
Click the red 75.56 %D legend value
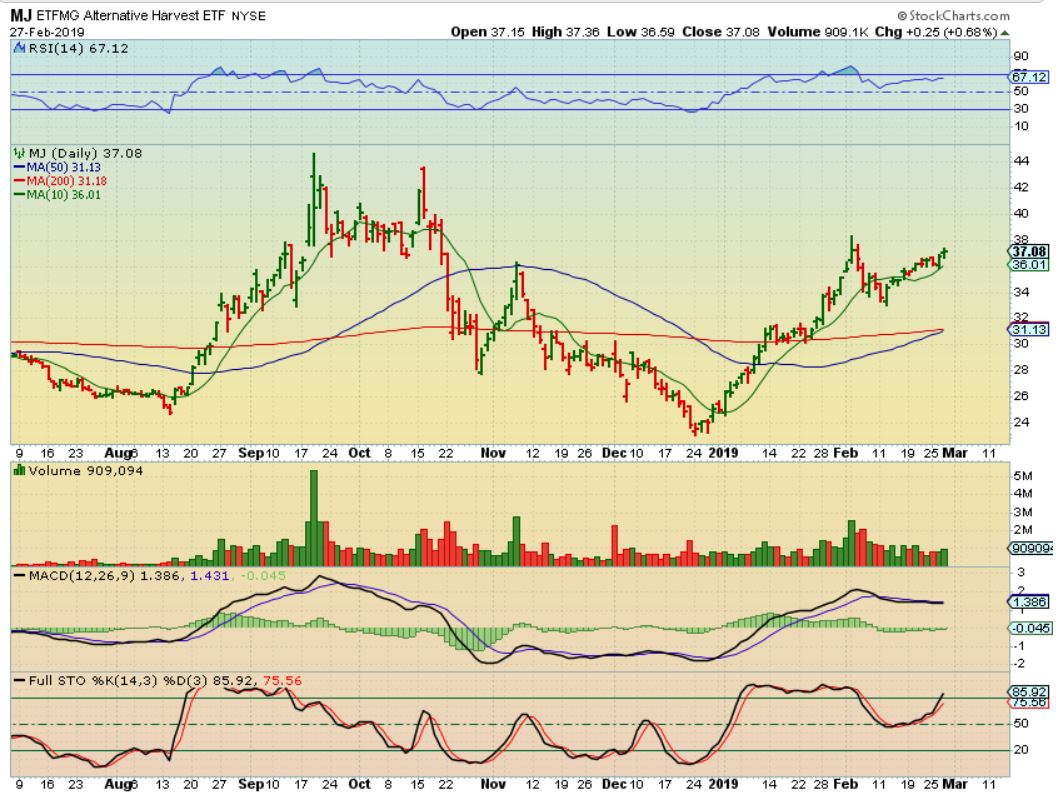coord(282,681)
